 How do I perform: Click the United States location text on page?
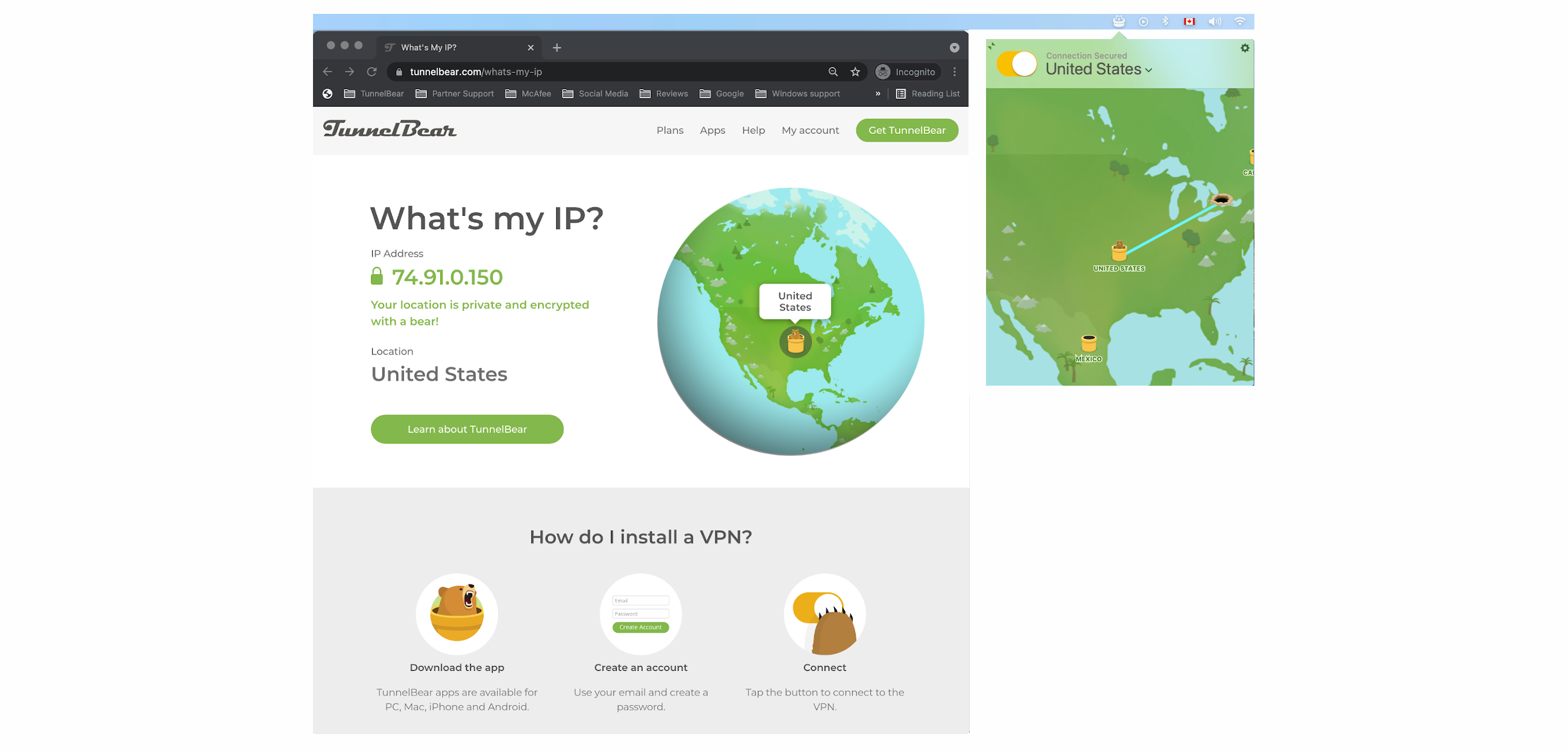(439, 374)
